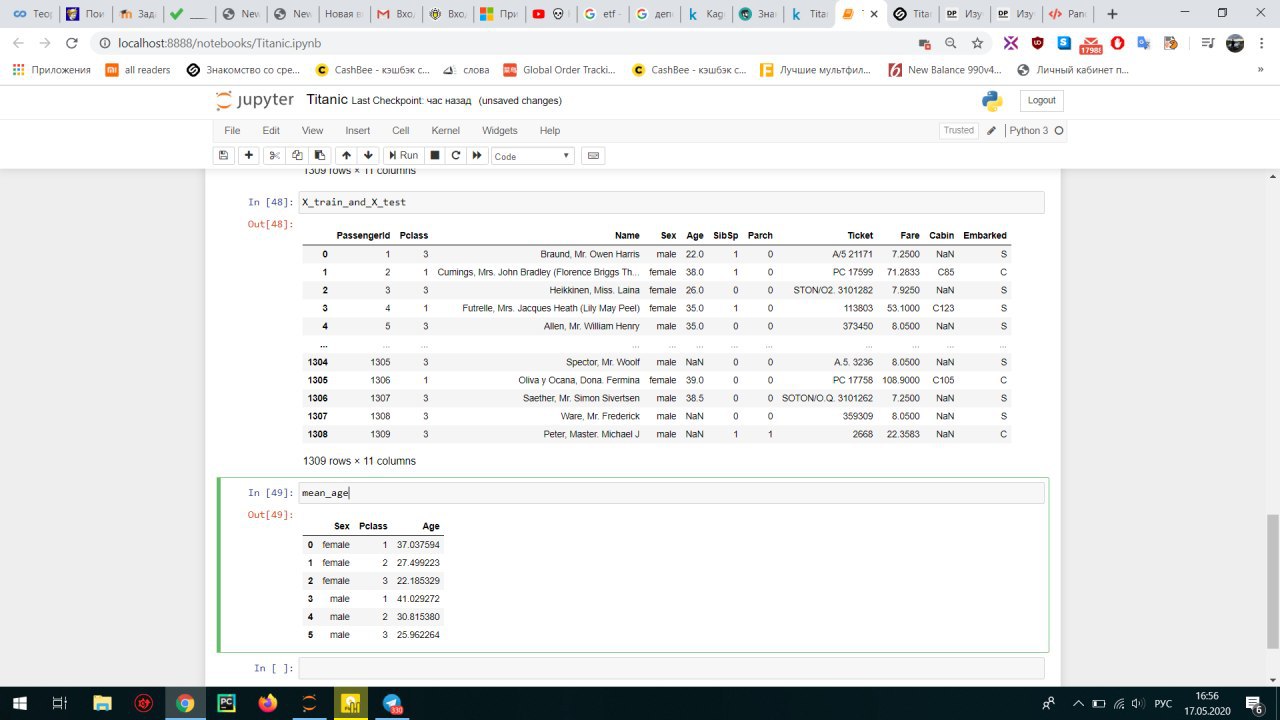The width and height of the screenshot is (1280, 720).
Task: Rename the notebook title Titanic
Action: 327,100
